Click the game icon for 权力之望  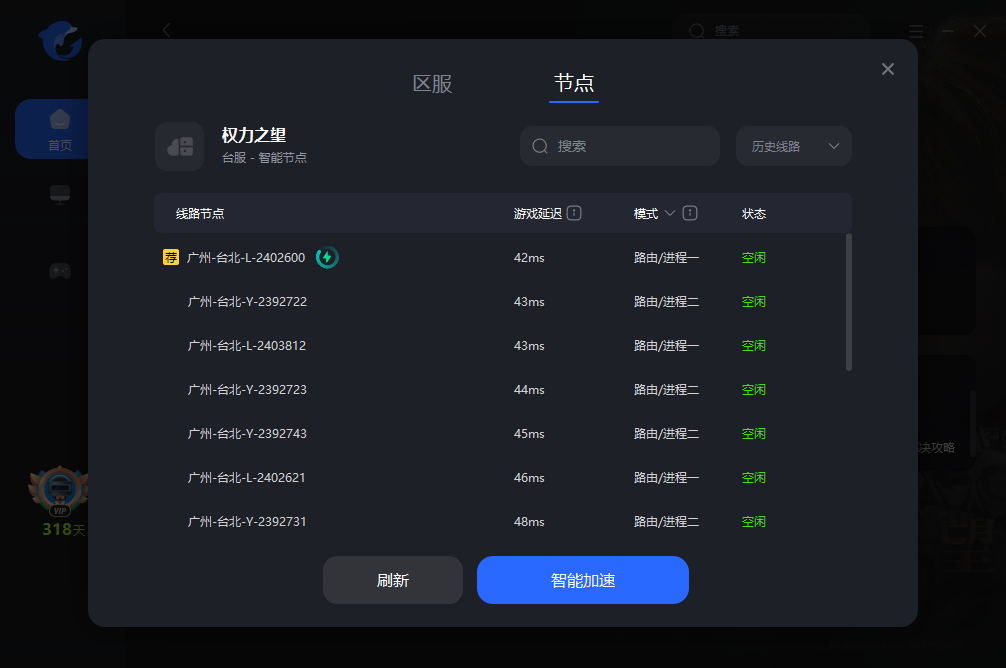180,146
